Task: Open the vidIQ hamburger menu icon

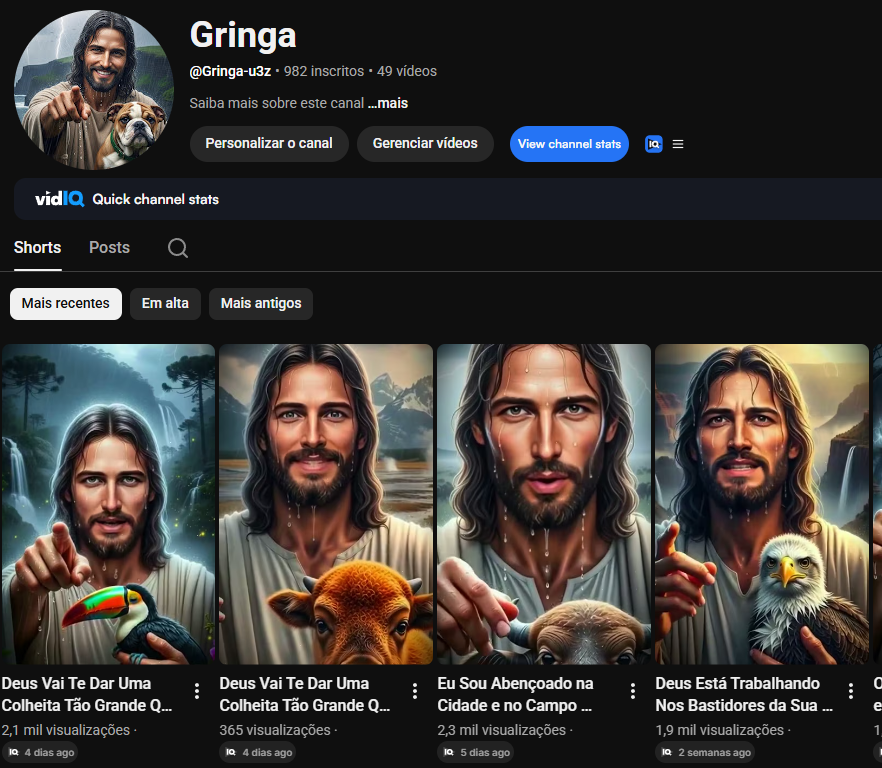Action: (678, 144)
